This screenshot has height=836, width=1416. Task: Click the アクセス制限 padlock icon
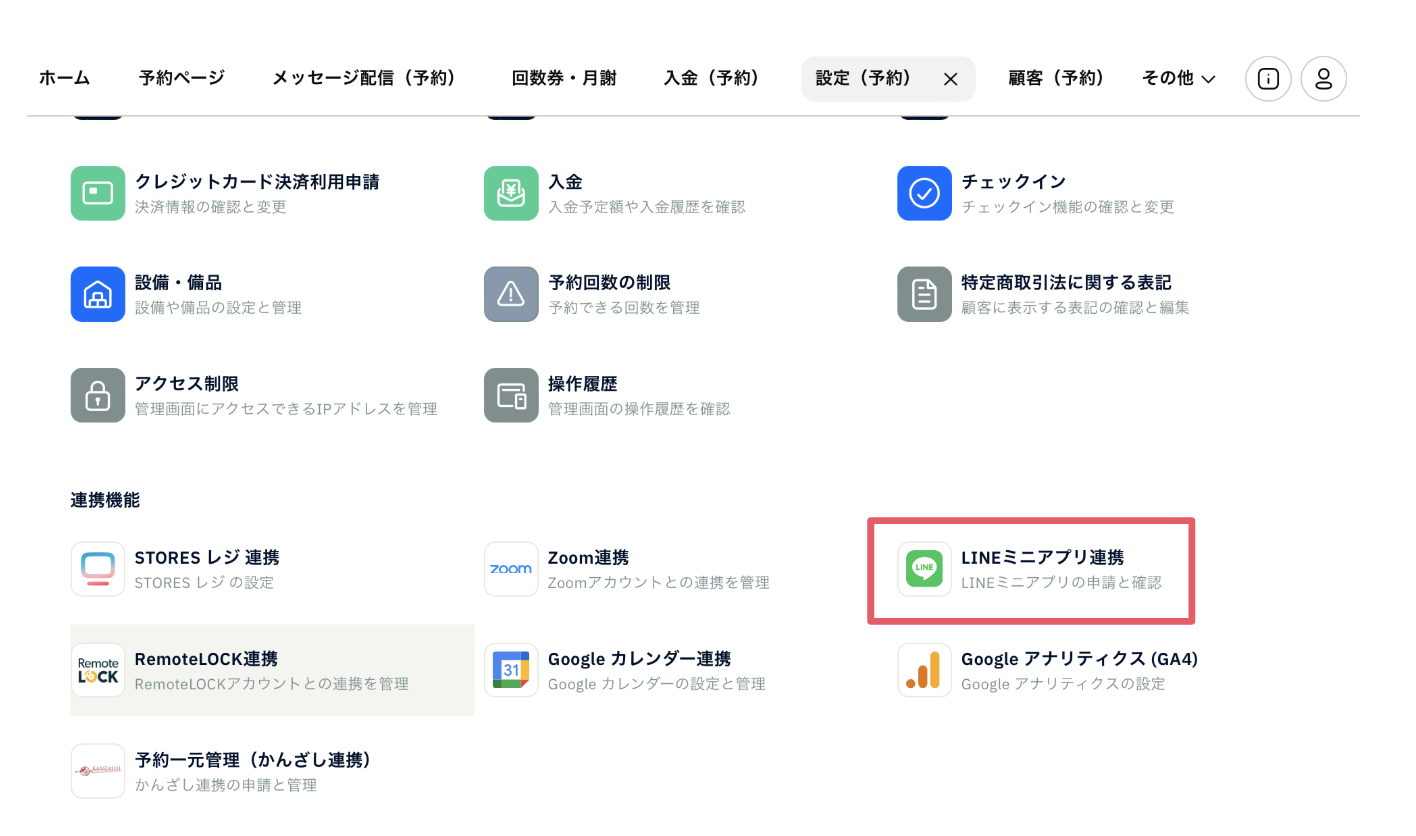pyautogui.click(x=98, y=395)
